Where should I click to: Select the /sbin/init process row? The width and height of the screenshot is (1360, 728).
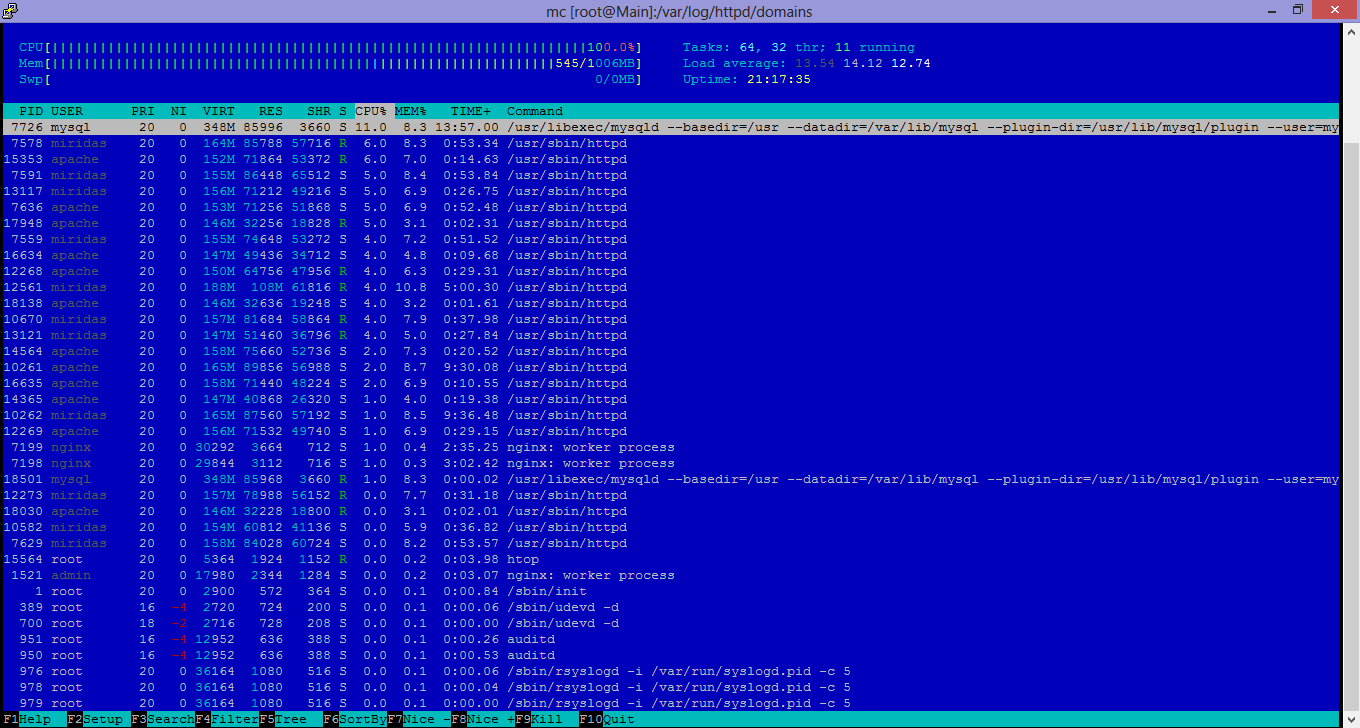pyautogui.click(x=670, y=591)
